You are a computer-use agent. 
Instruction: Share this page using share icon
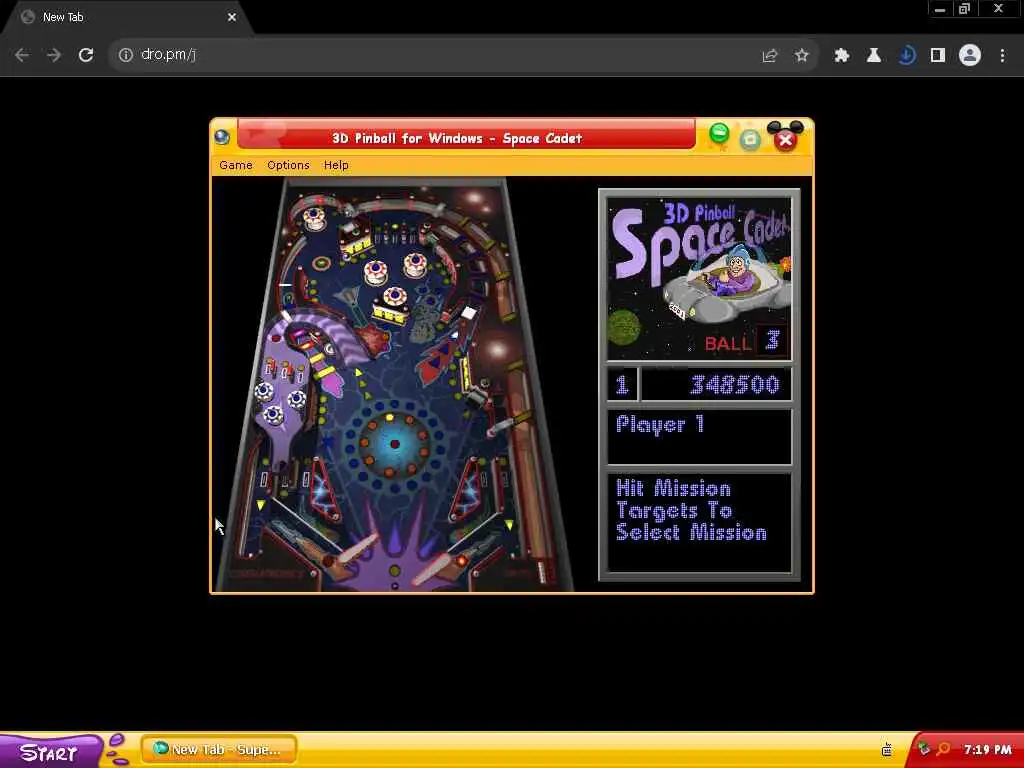point(770,56)
